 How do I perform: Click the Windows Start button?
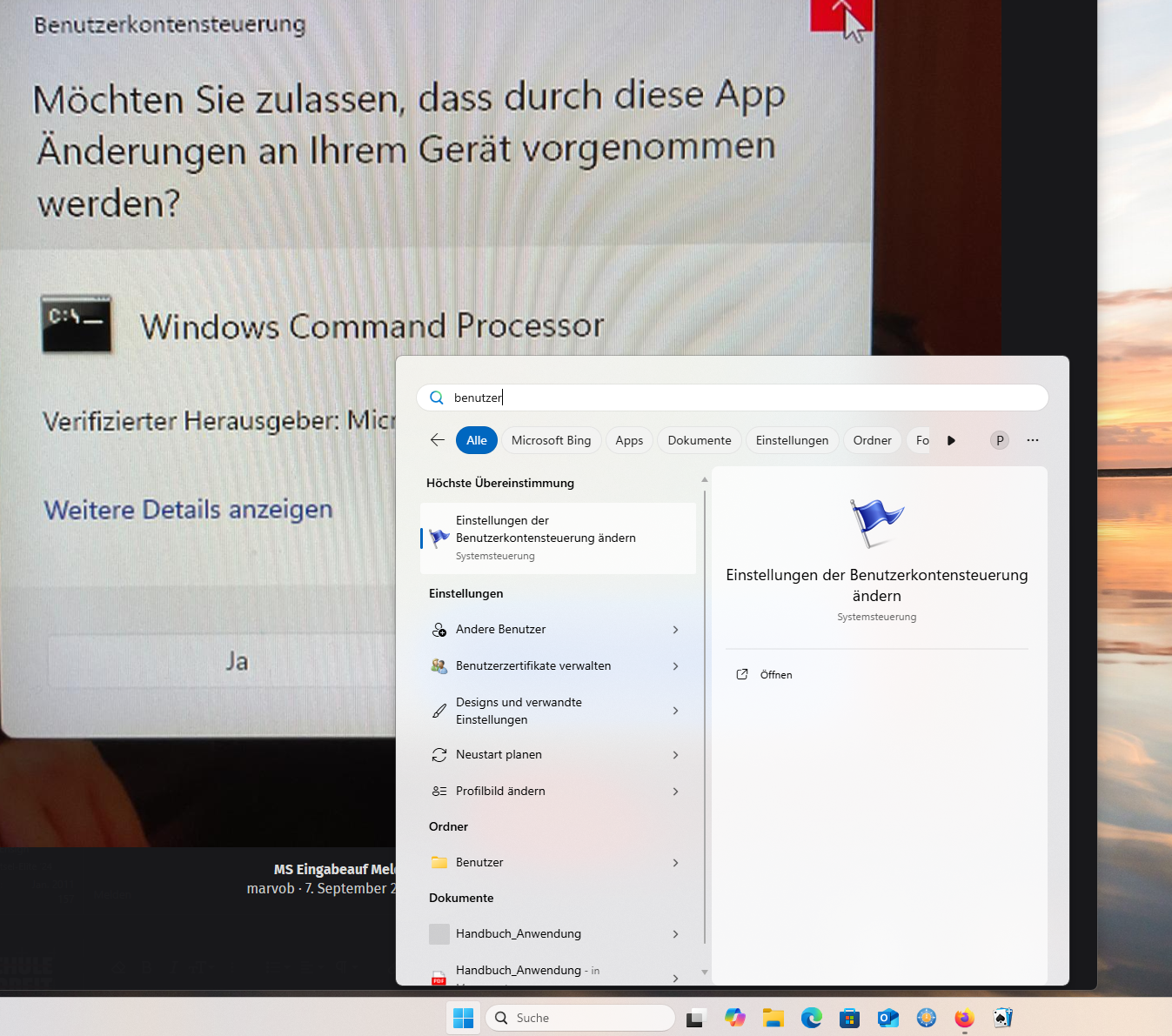click(463, 1018)
